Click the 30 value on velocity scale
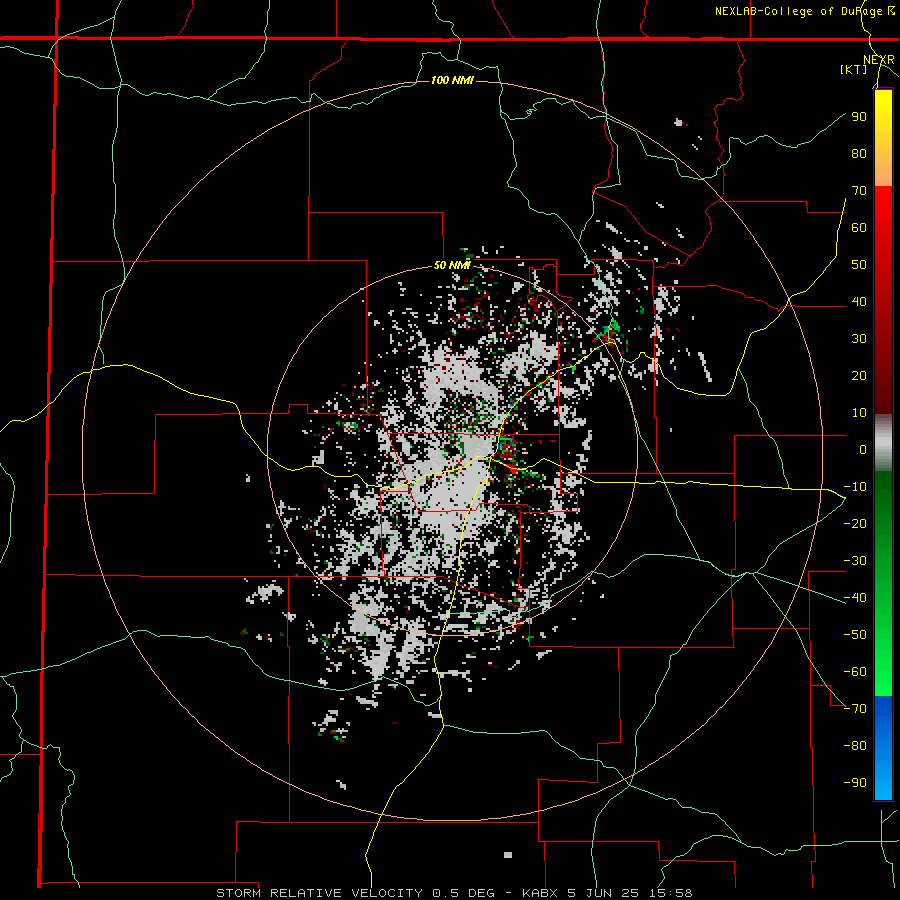 pyautogui.click(x=859, y=339)
